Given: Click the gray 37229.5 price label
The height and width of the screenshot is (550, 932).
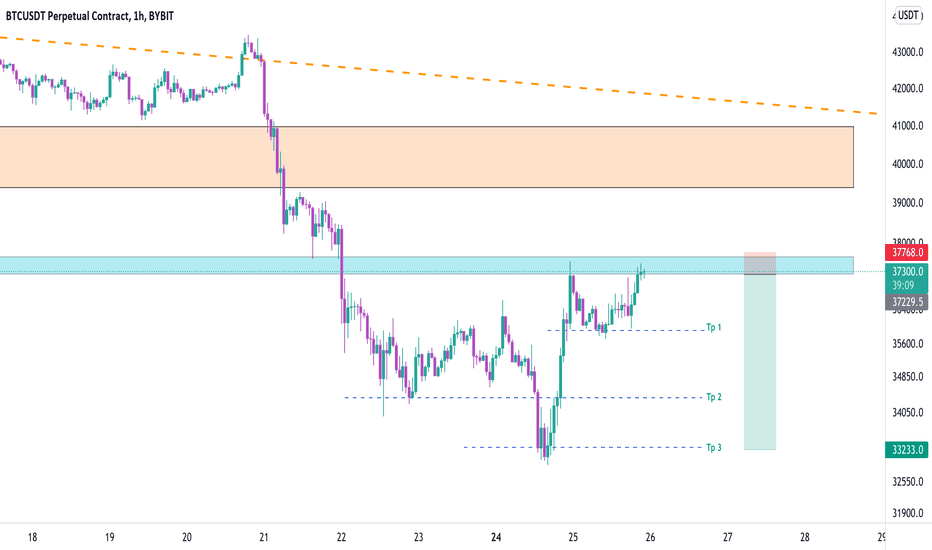Looking at the screenshot, I should coord(906,302).
